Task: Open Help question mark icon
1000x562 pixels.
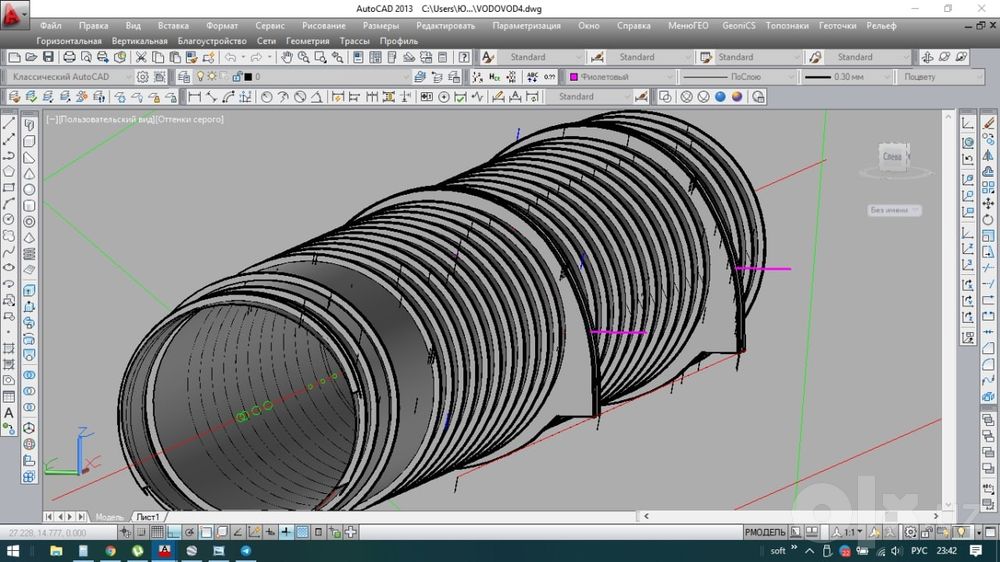Action: [x=464, y=57]
